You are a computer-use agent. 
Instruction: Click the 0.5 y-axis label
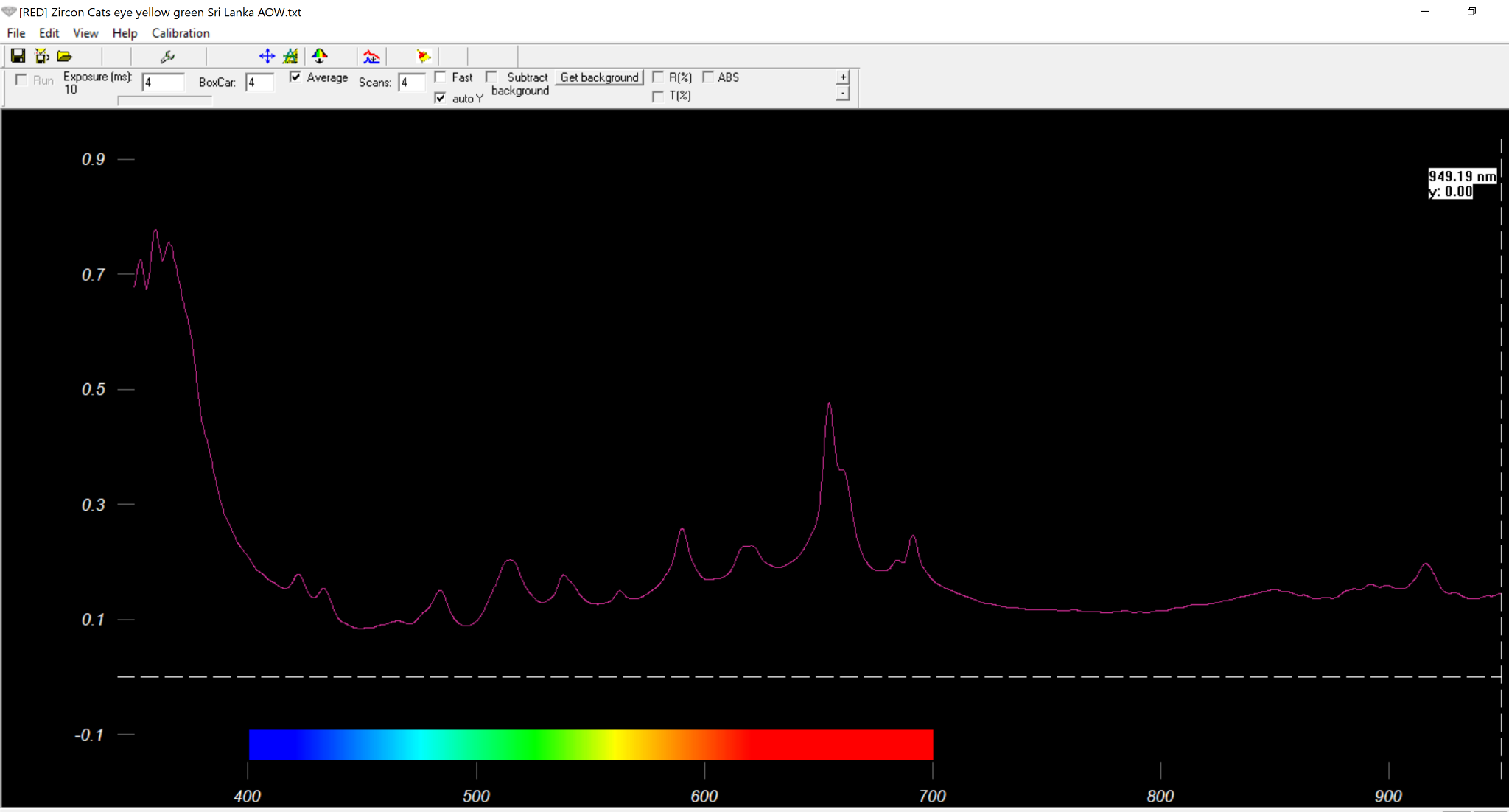[94, 389]
